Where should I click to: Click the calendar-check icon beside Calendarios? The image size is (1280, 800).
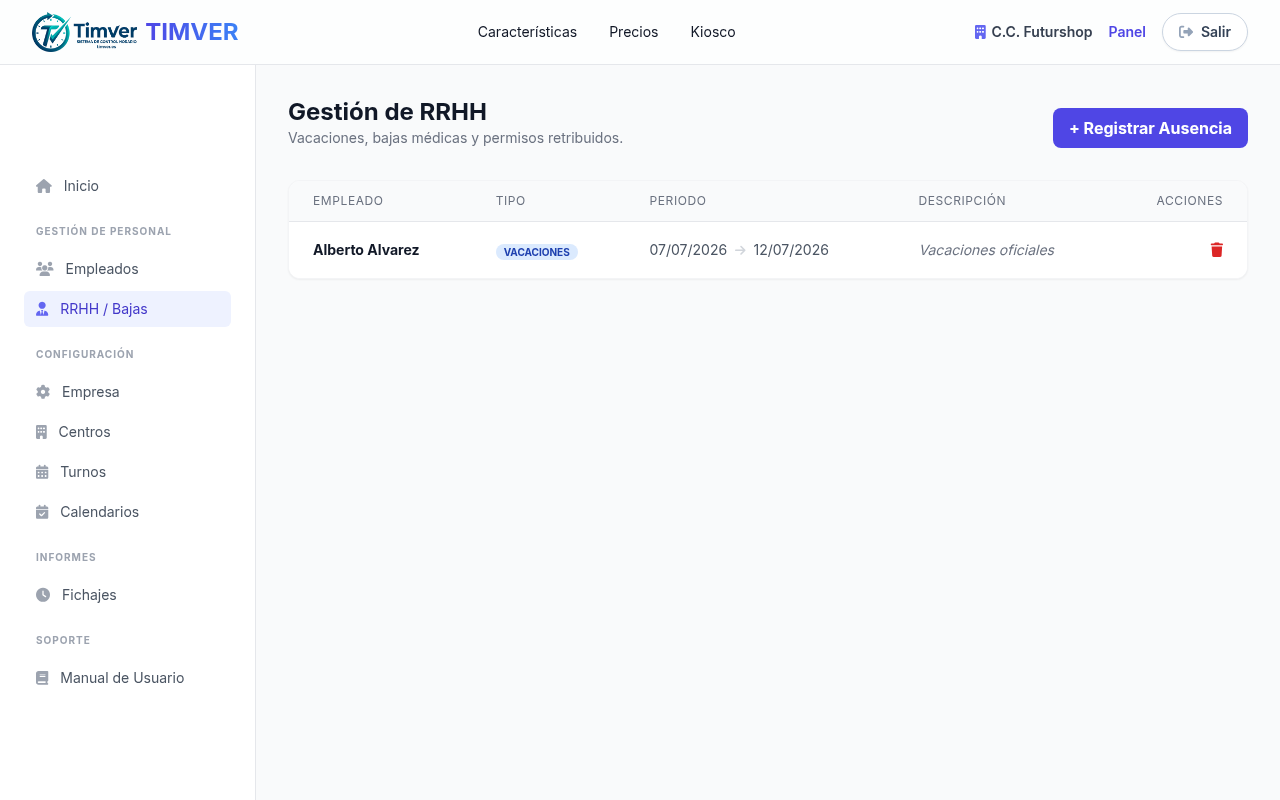(42, 512)
